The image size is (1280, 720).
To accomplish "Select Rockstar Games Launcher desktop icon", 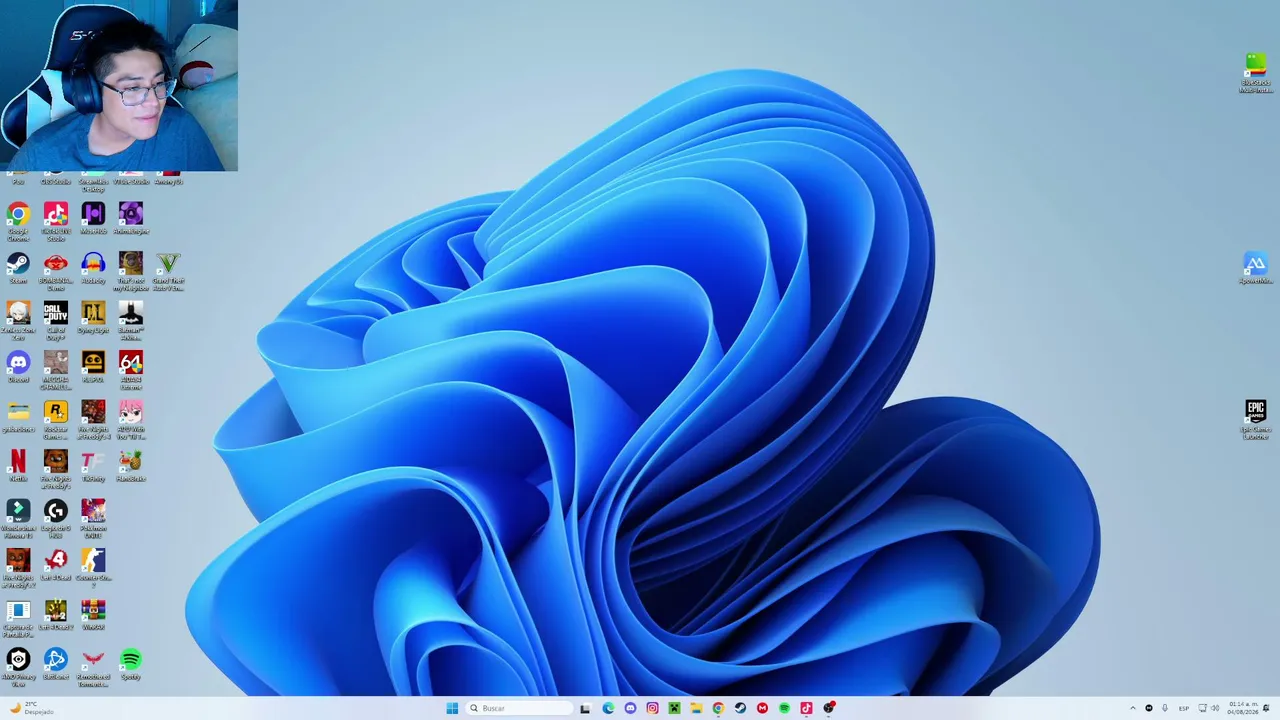I will click(x=56, y=418).
